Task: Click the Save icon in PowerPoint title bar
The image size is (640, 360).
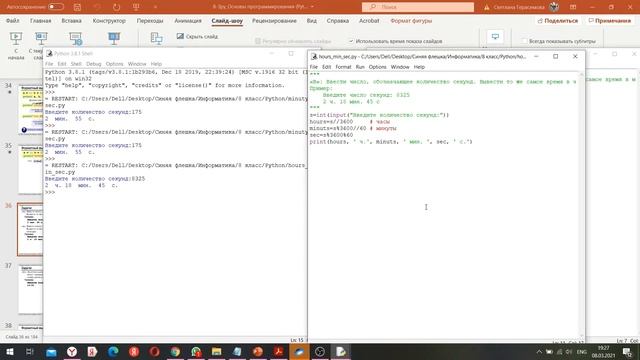Action: click(x=77, y=7)
